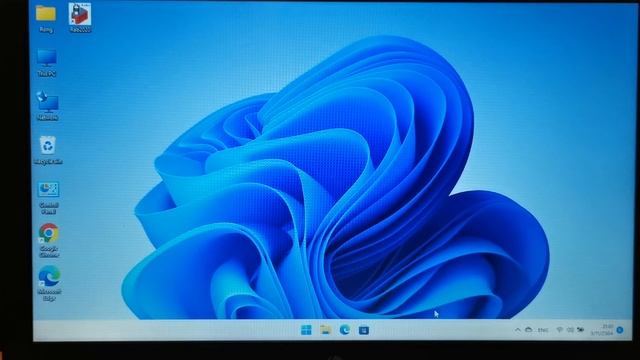Open the Recycle Bin
The height and width of the screenshot is (360, 640).
48,150
